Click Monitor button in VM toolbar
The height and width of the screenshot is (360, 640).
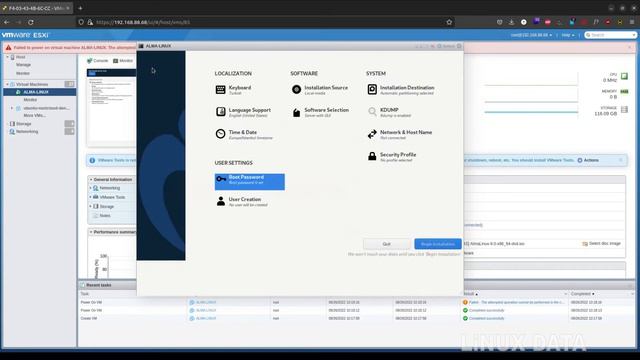coord(123,60)
